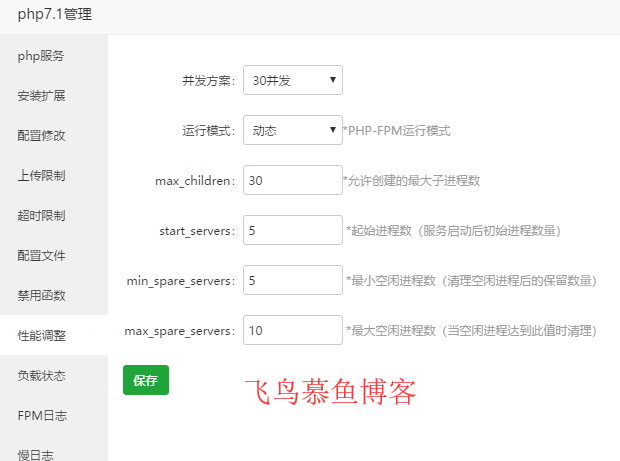Open the FPM日志 tab

[x=41, y=416]
